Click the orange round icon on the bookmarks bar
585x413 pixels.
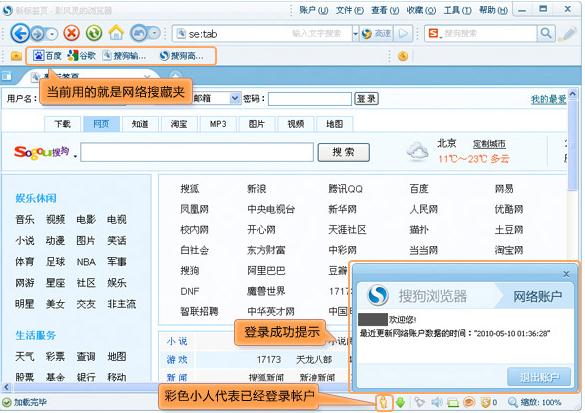(403, 56)
